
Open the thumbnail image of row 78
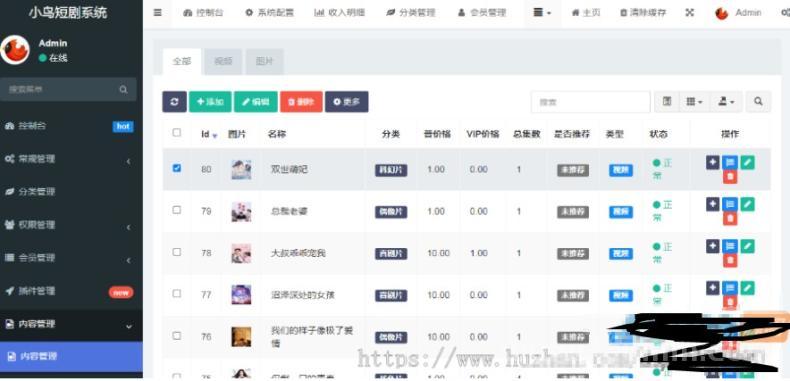pos(241,253)
